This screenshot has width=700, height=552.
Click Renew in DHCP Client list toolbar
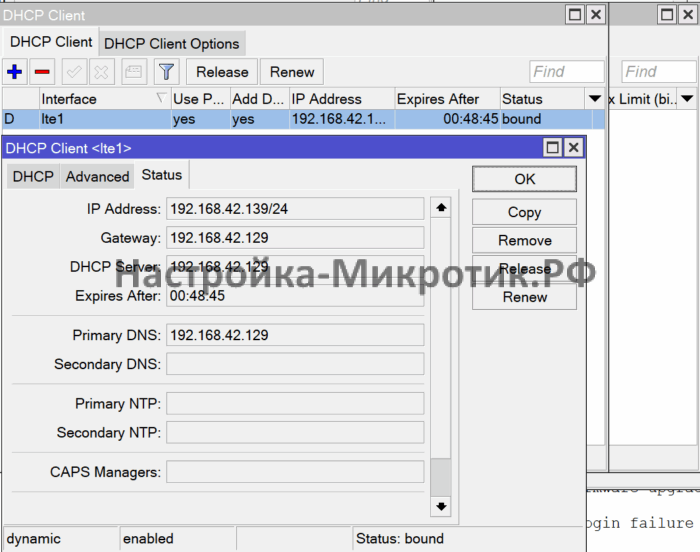coord(292,71)
